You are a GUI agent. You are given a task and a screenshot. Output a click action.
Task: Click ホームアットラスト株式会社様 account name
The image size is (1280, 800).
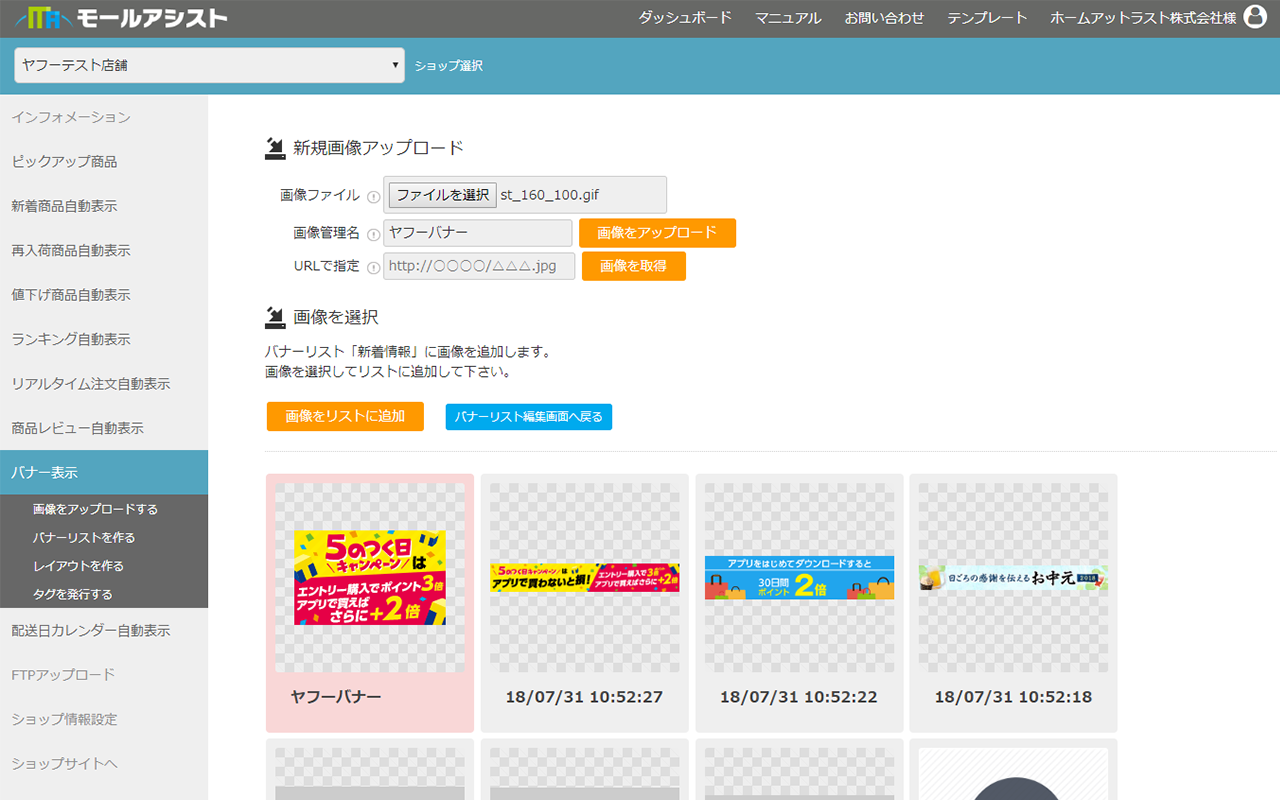(x=1143, y=18)
